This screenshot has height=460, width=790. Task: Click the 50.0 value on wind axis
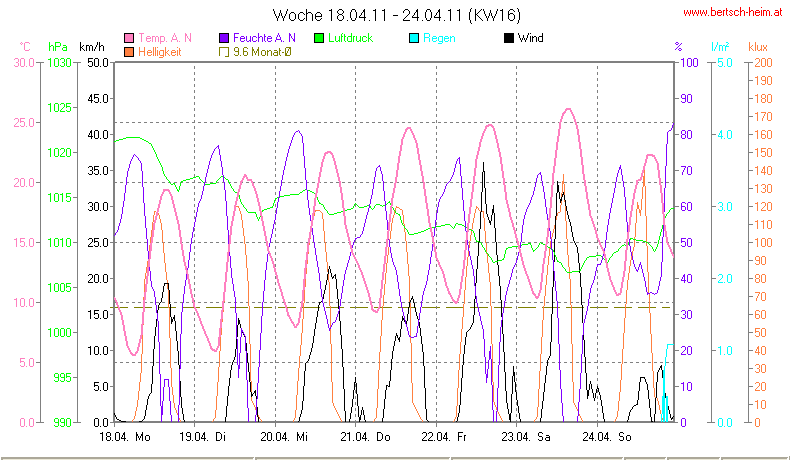[x=98, y=63]
